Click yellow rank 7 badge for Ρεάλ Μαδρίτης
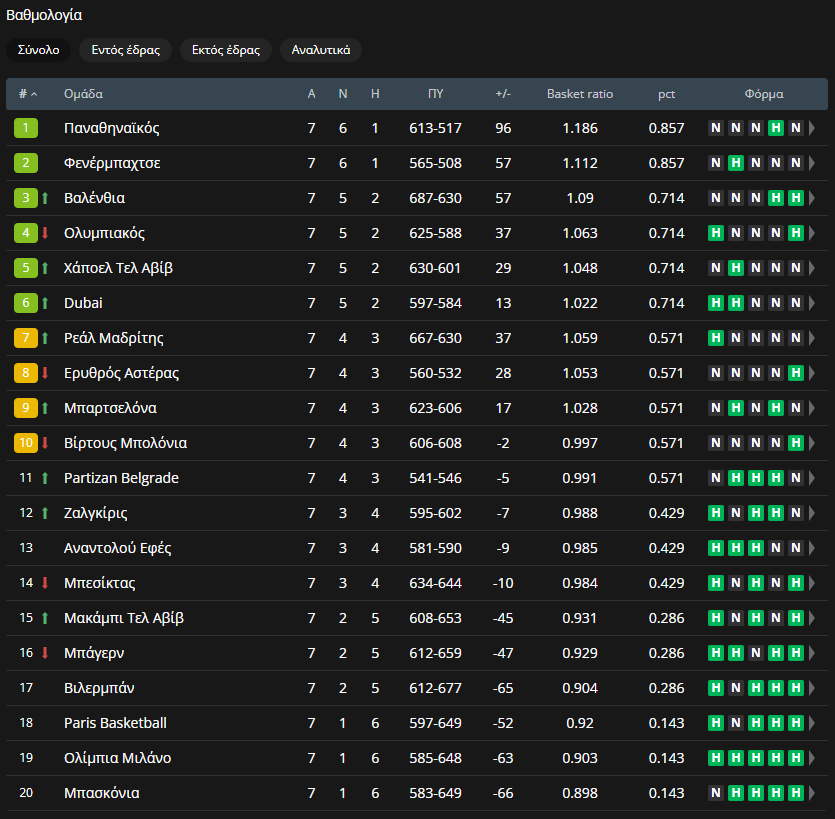This screenshot has height=819, width=835. click(26, 338)
